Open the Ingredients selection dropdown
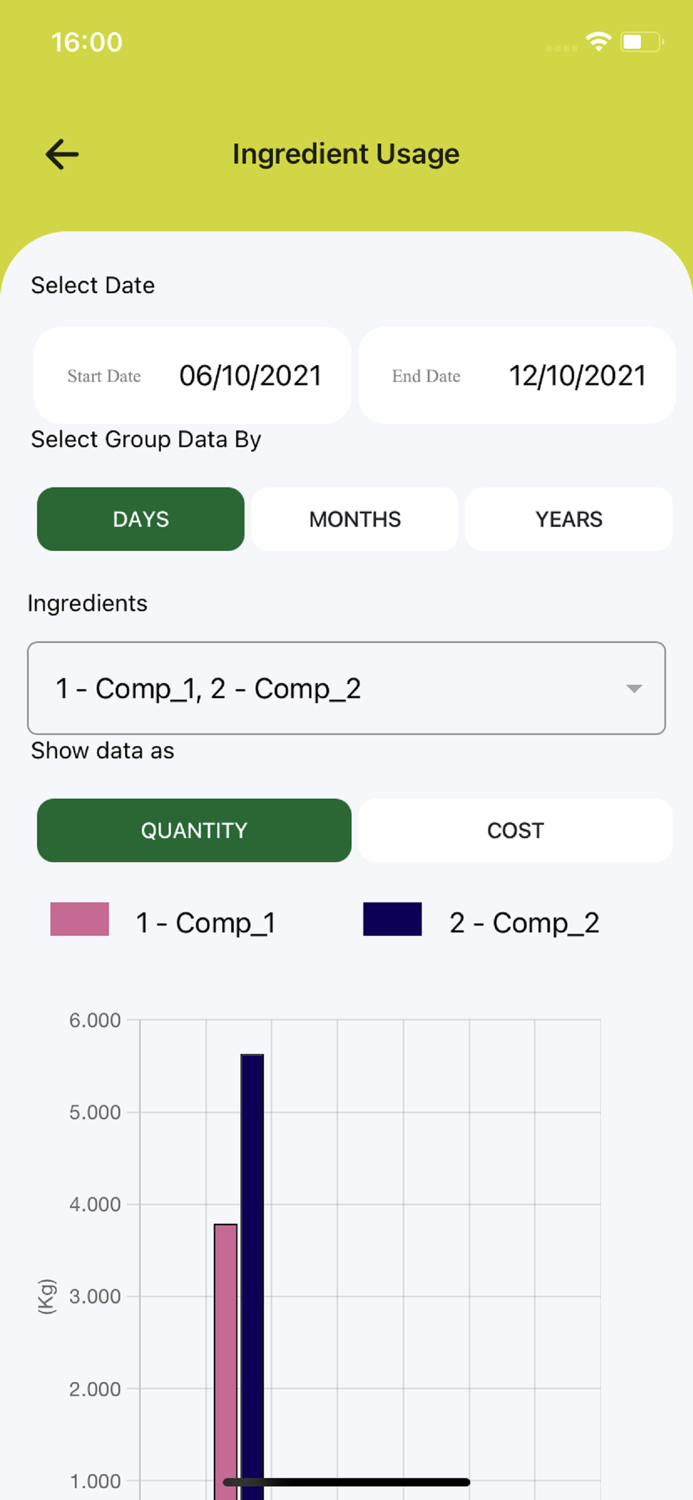 (x=346, y=688)
